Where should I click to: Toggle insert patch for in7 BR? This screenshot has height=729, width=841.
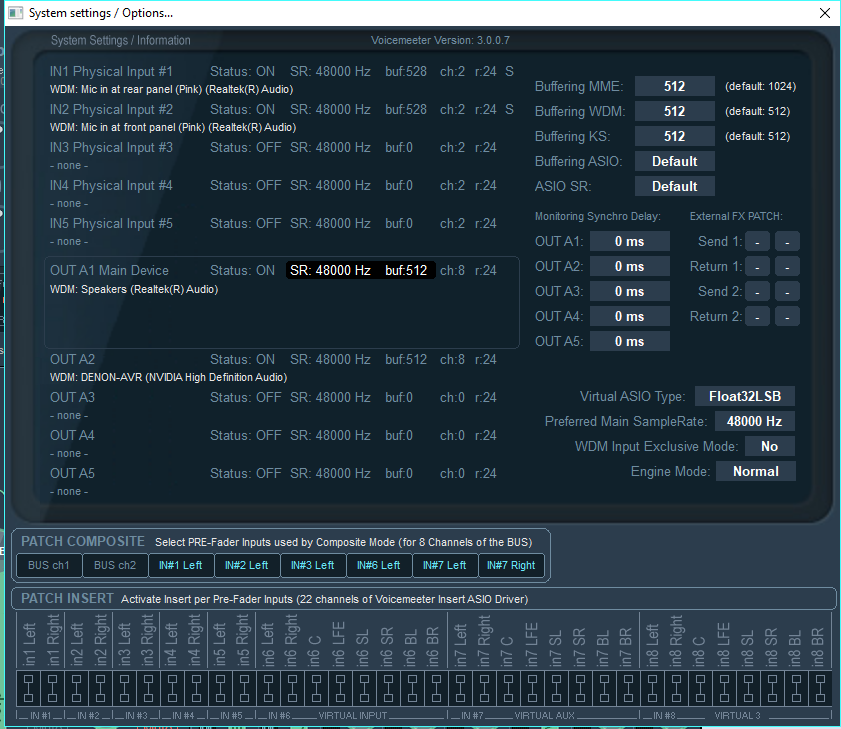(x=628, y=688)
